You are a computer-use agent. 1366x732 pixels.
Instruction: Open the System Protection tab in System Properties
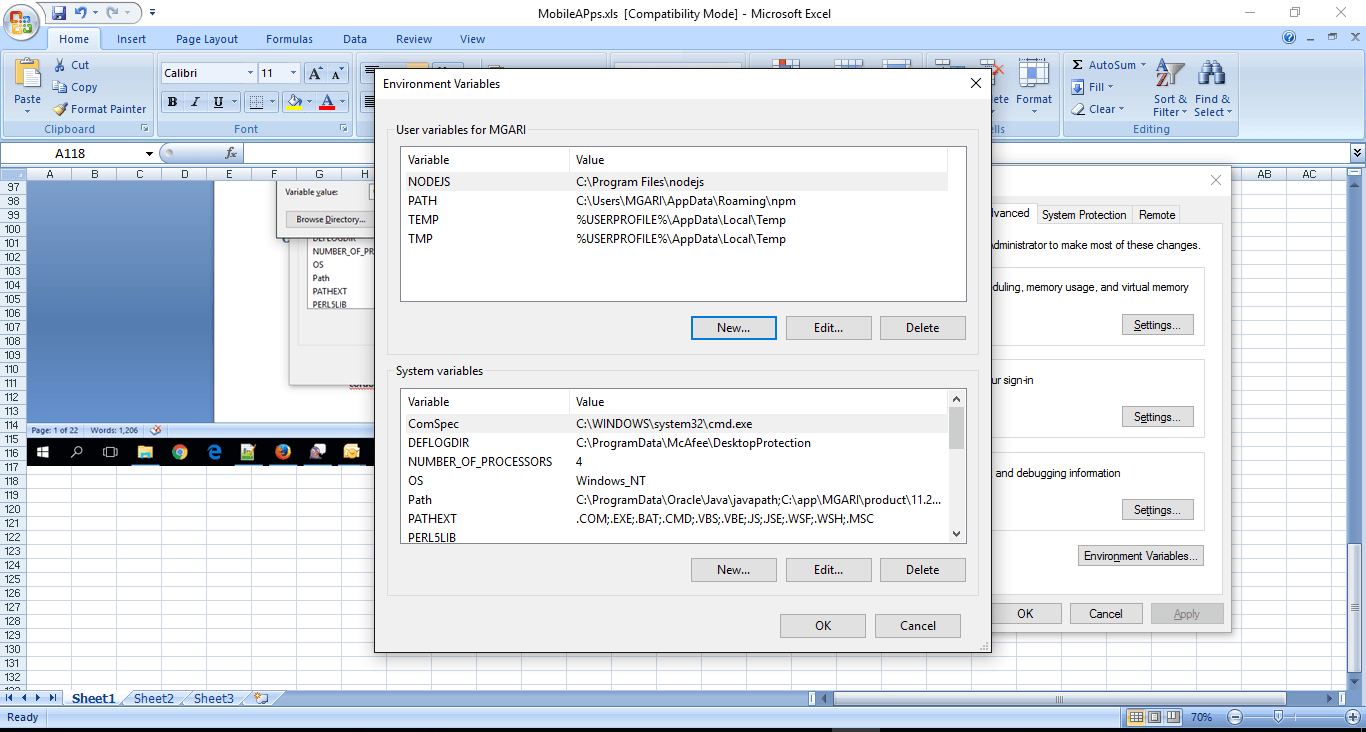click(x=1084, y=214)
